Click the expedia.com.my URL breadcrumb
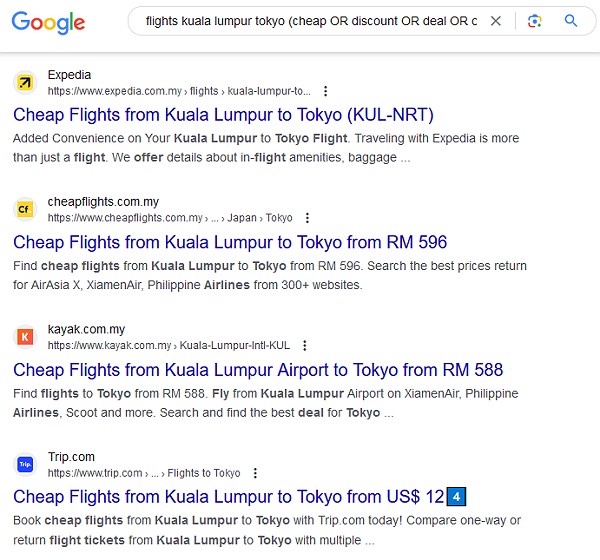This screenshot has height=560, width=600. point(179,91)
